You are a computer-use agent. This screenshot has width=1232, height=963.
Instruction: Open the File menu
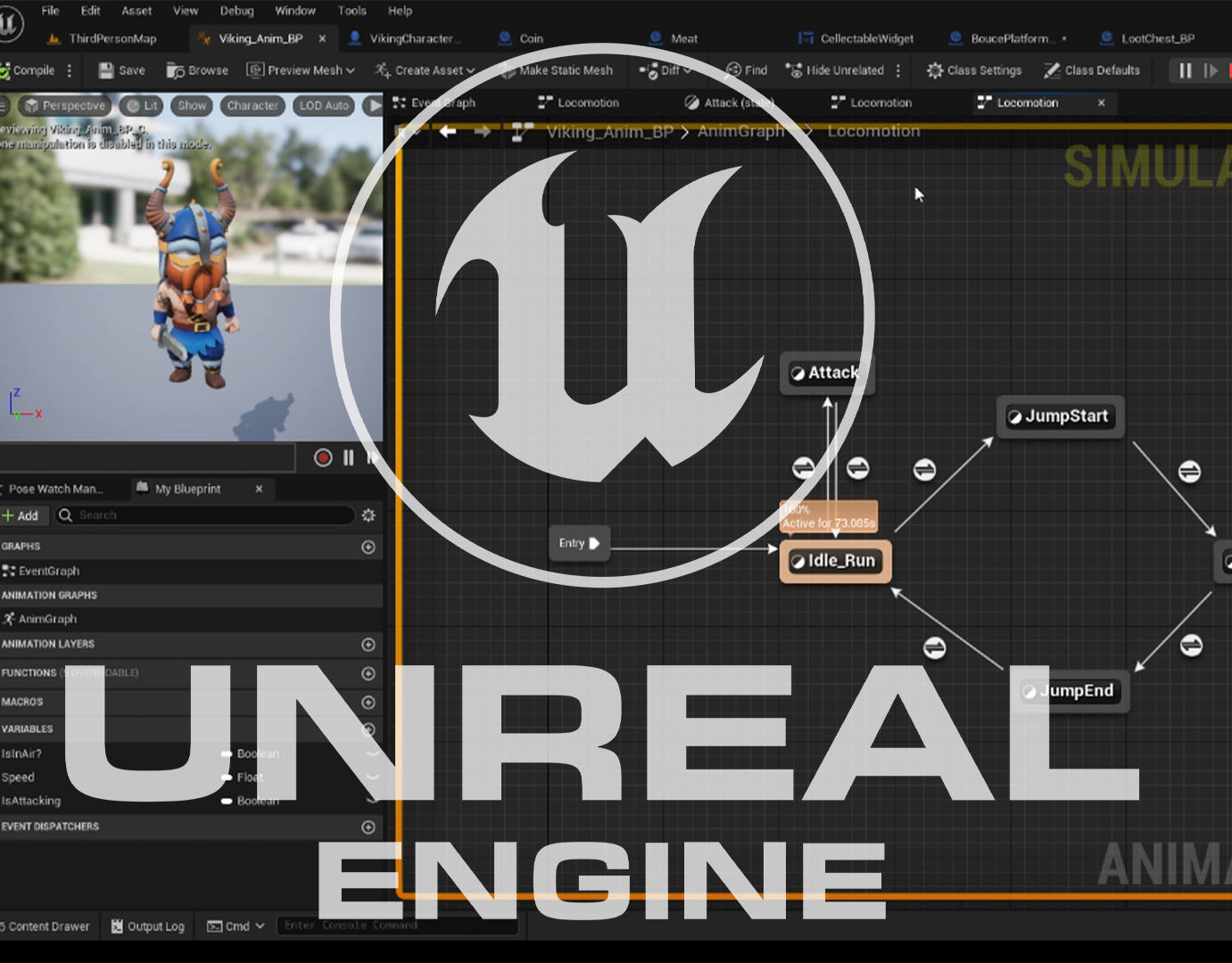(x=51, y=11)
